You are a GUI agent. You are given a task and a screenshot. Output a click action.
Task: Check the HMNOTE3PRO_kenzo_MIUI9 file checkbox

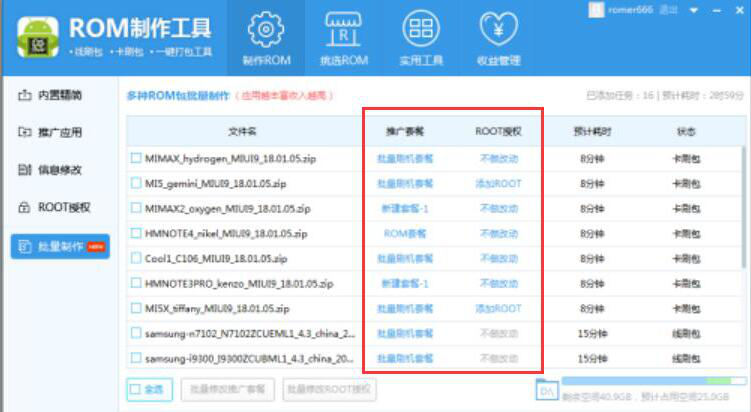(x=136, y=283)
